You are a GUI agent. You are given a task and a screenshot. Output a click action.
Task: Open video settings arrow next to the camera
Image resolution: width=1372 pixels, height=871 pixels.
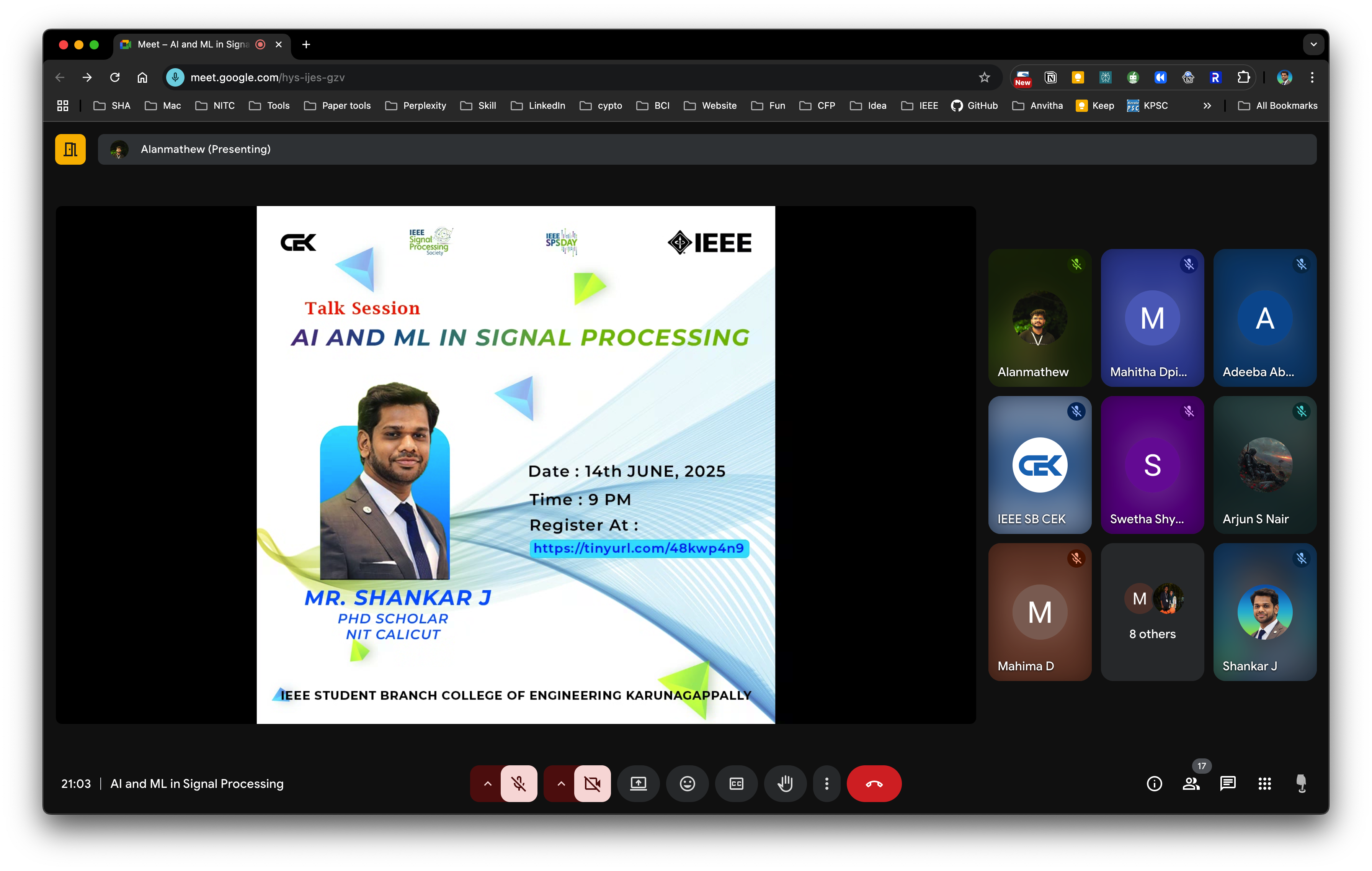[561, 784]
